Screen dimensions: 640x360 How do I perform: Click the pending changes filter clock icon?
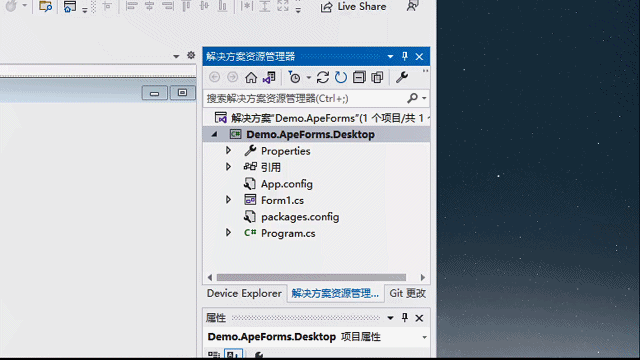pos(294,77)
